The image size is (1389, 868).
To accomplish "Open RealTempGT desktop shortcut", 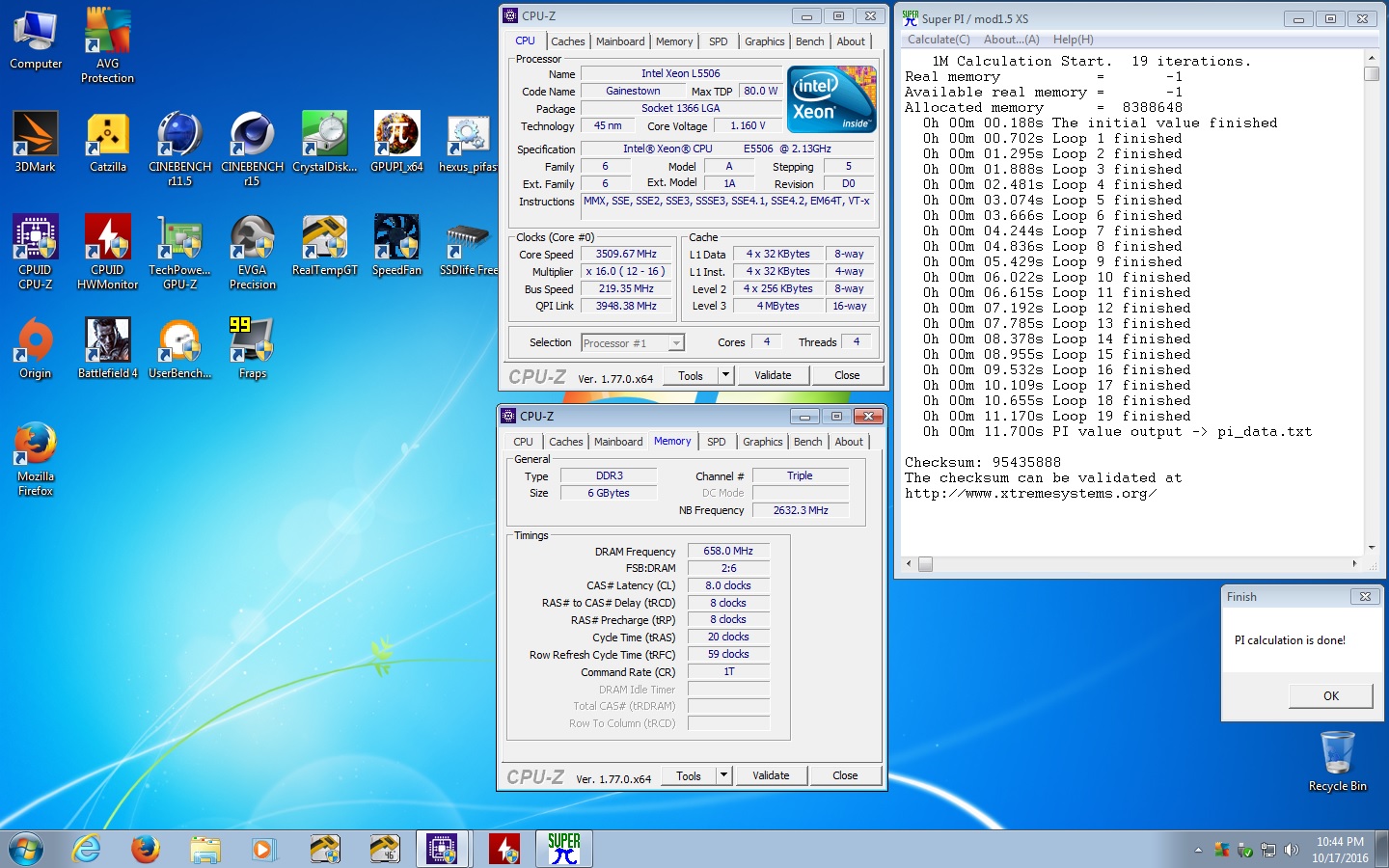I will 325,245.
